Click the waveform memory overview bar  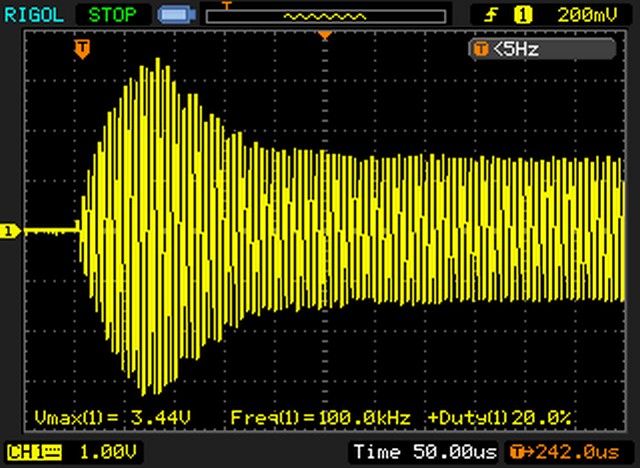[x=325, y=16]
